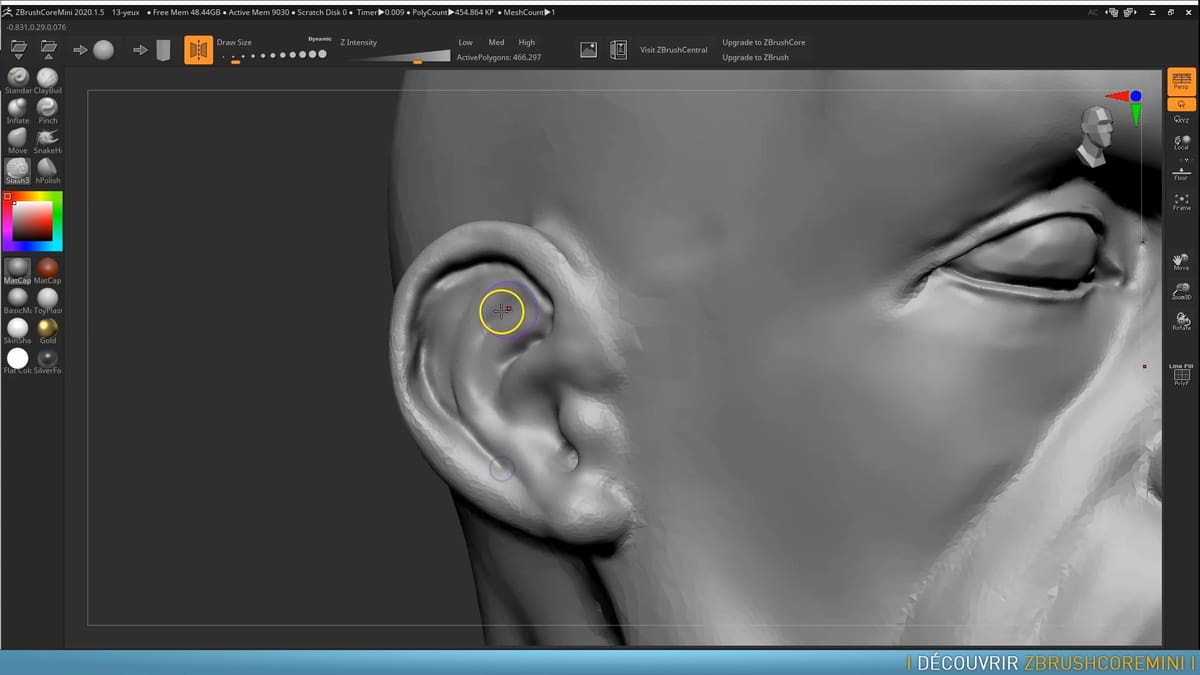1200x675 pixels.
Task: Click Upgrade to ZBrushCore
Action: pyautogui.click(x=764, y=43)
